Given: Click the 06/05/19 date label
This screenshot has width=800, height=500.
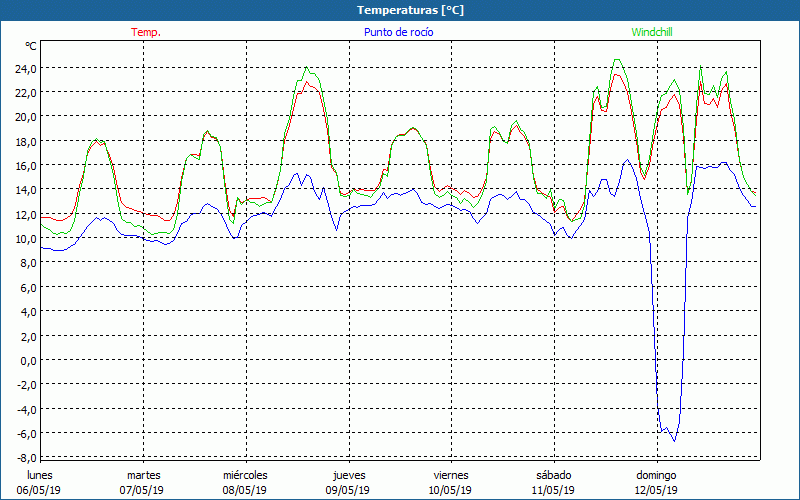Looking at the screenshot, I should 39,490.
